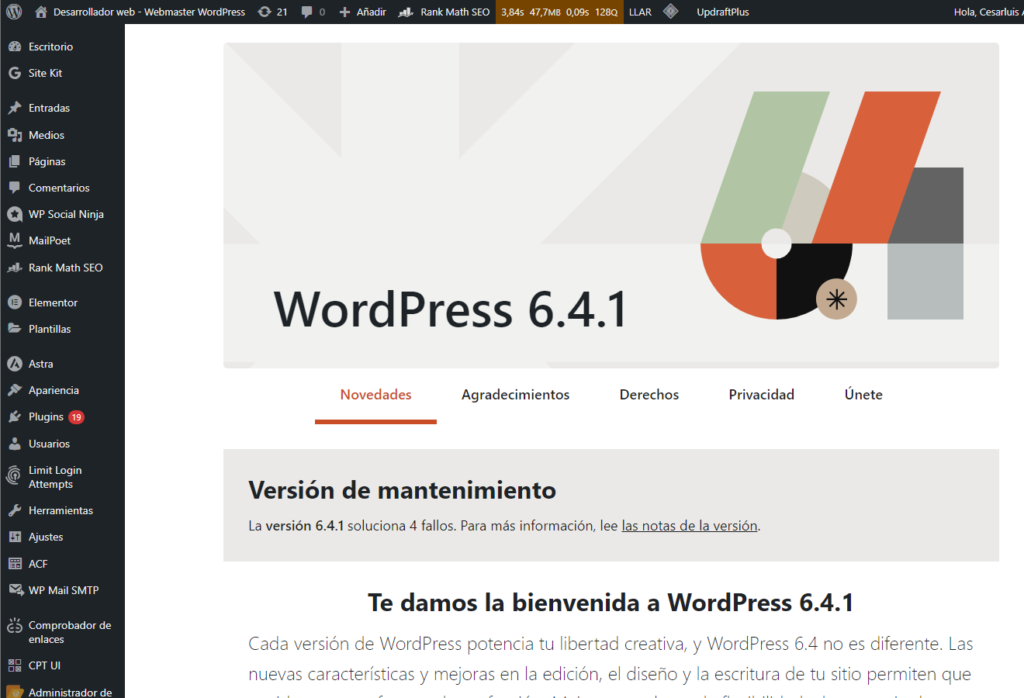
Task: Click the Plugins 19 updates badge
Action: [76, 417]
